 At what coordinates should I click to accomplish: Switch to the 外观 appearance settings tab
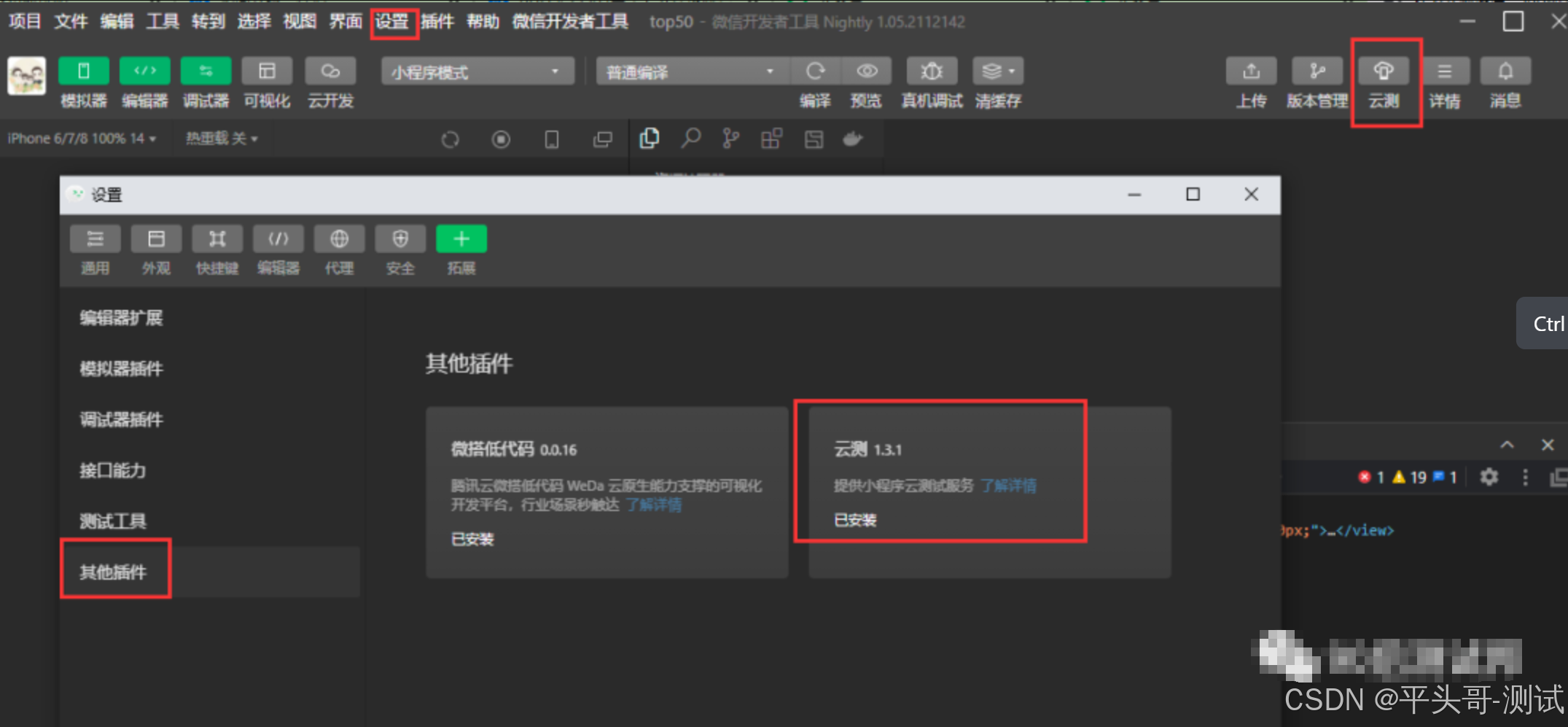click(x=156, y=239)
